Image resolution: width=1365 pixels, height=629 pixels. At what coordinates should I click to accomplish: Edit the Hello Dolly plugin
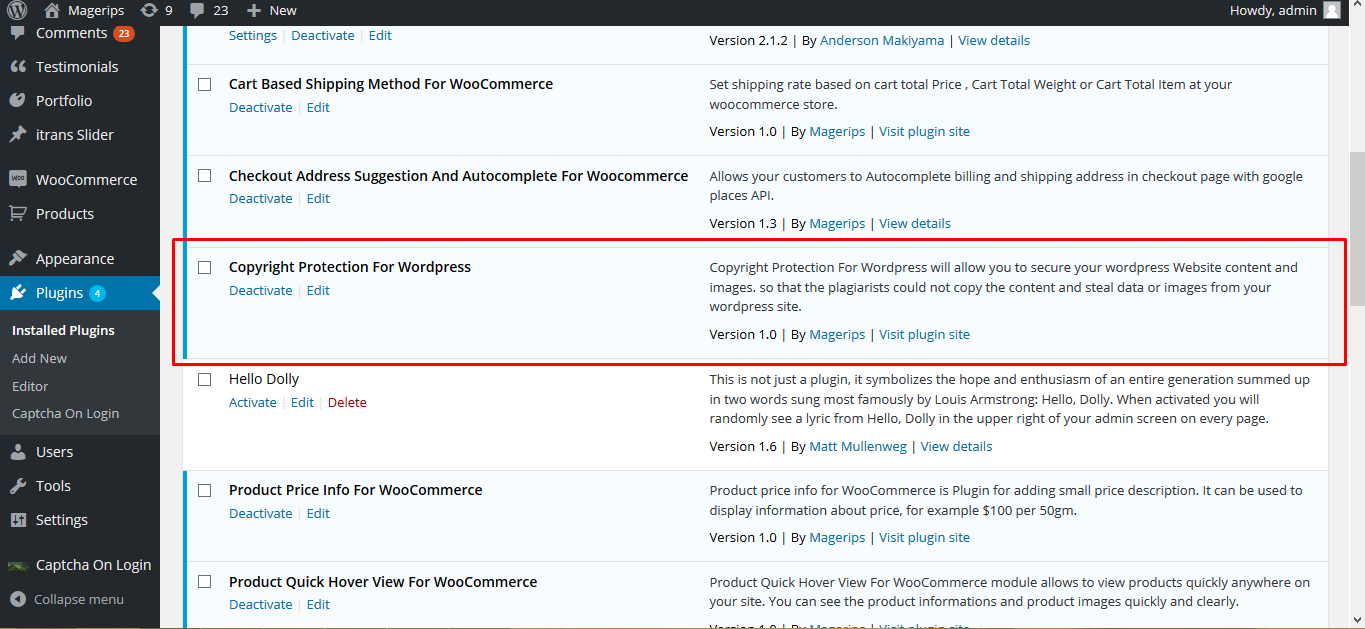click(x=302, y=402)
